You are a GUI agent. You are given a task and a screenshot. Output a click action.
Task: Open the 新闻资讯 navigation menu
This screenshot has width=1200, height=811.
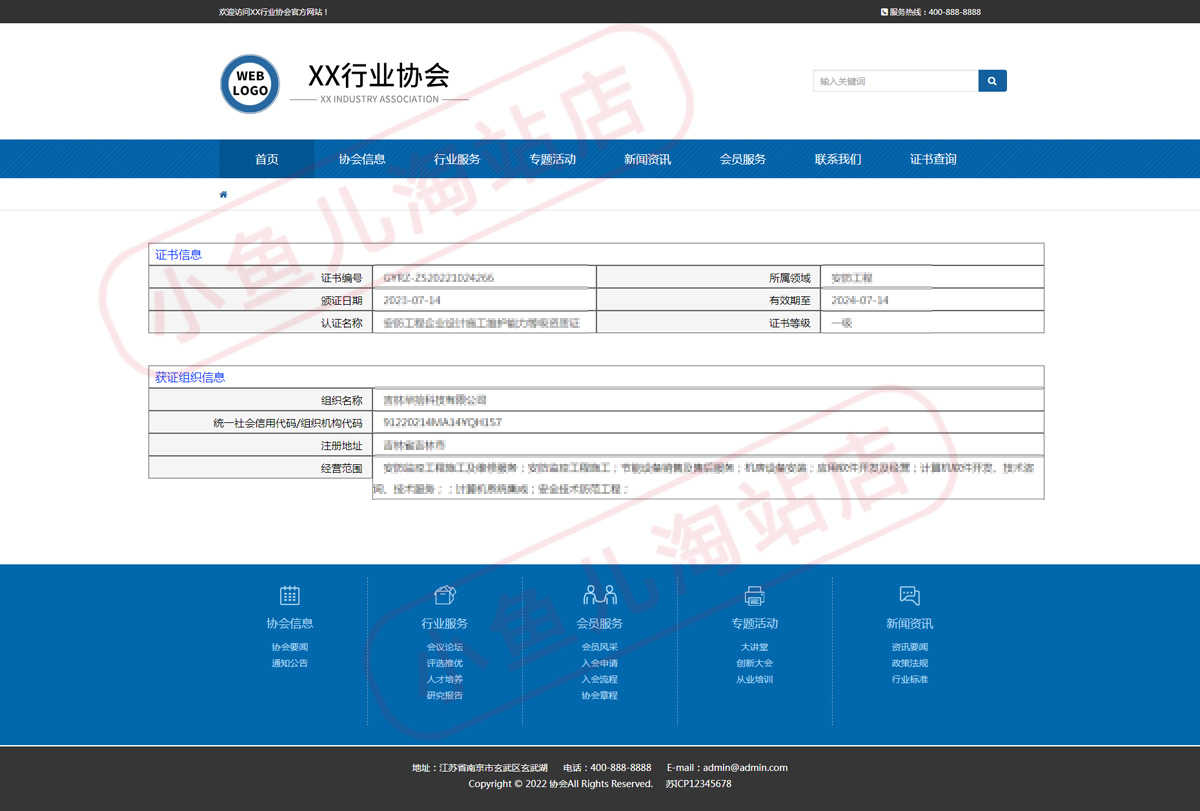[647, 159]
